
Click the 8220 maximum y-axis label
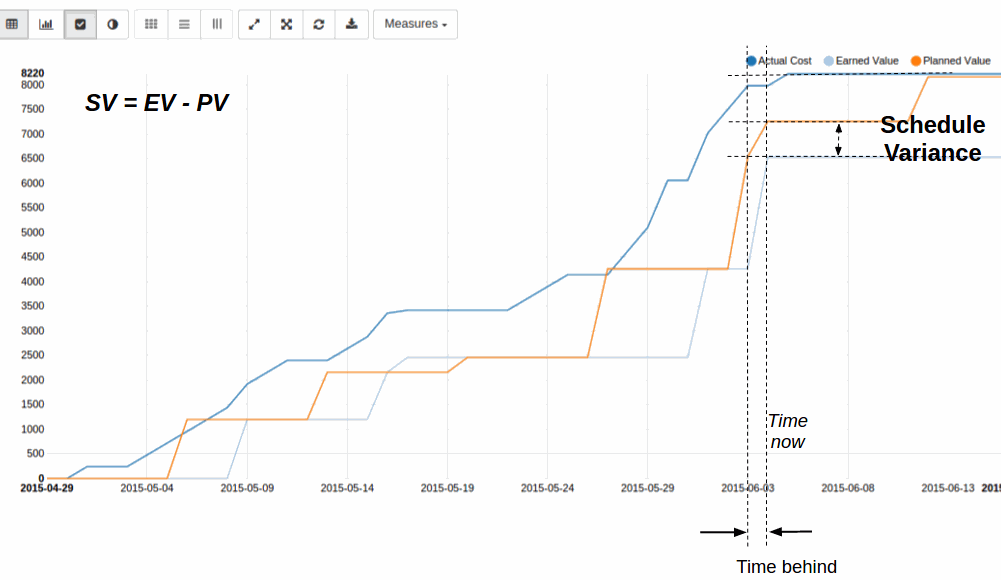coord(32,73)
